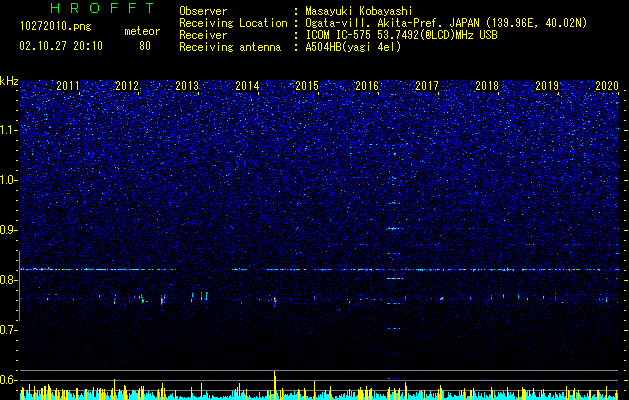The height and width of the screenshot is (400, 629).
Task: Click the A504HB(yagi 4el) antenna text
Action: (353, 47)
